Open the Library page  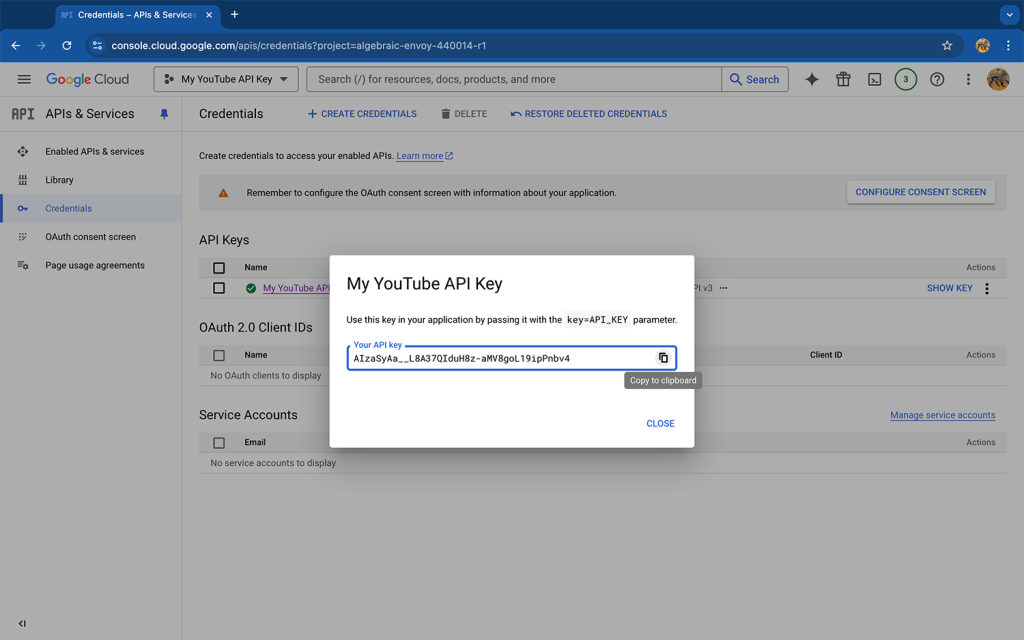point(59,180)
